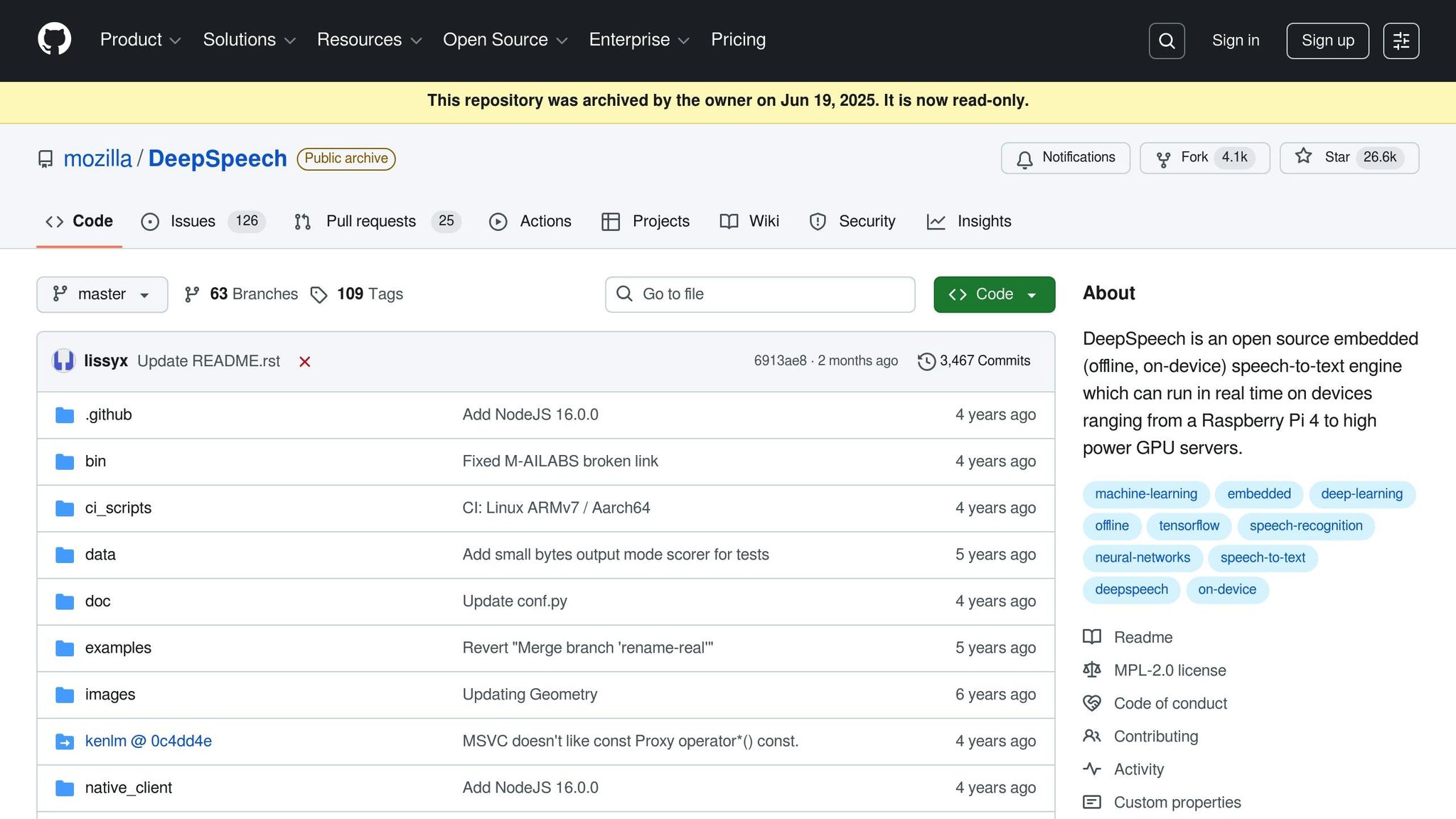Expand the Product menu
The image size is (1456, 819).
pos(140,40)
